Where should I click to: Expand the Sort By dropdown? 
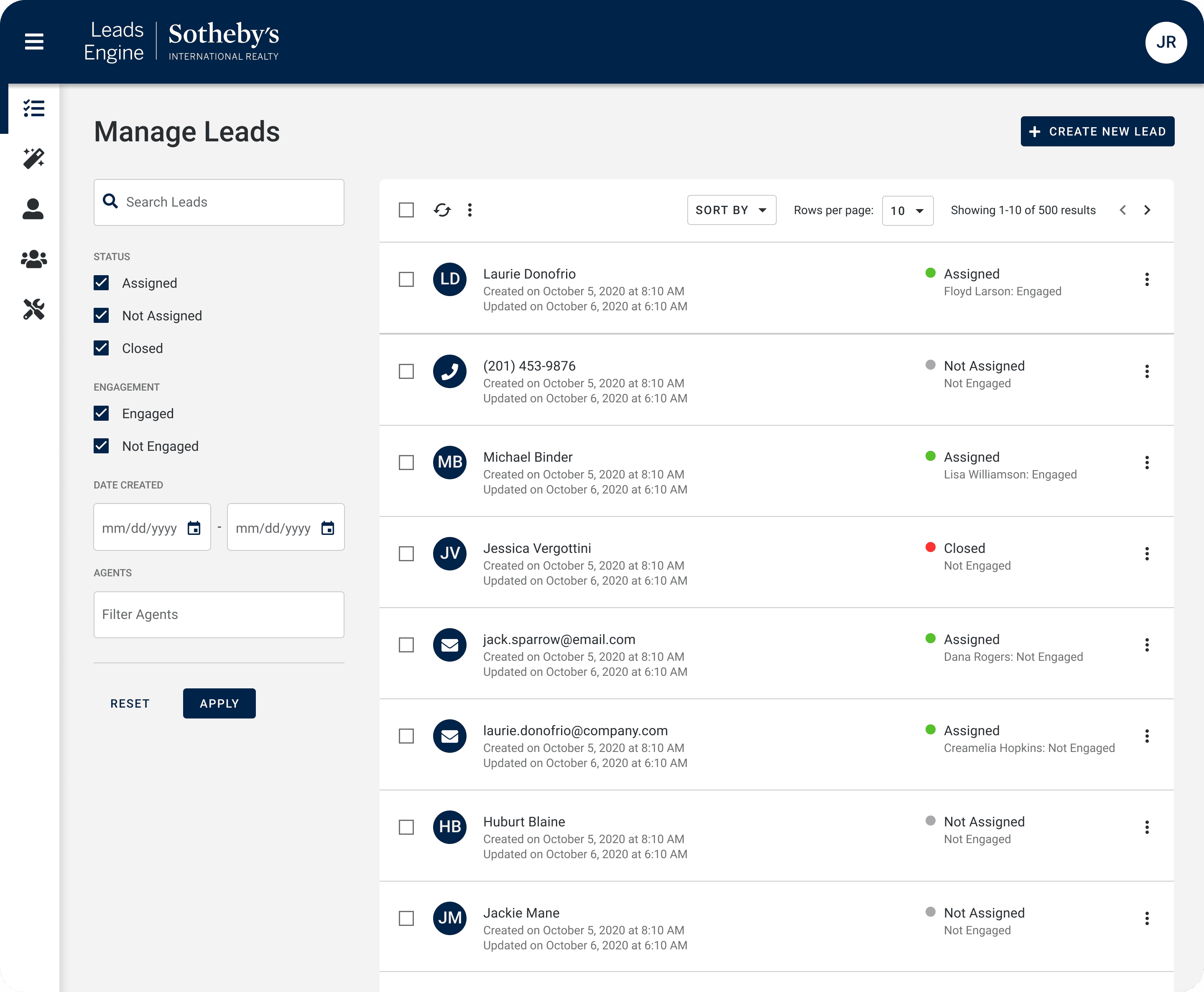click(x=731, y=210)
